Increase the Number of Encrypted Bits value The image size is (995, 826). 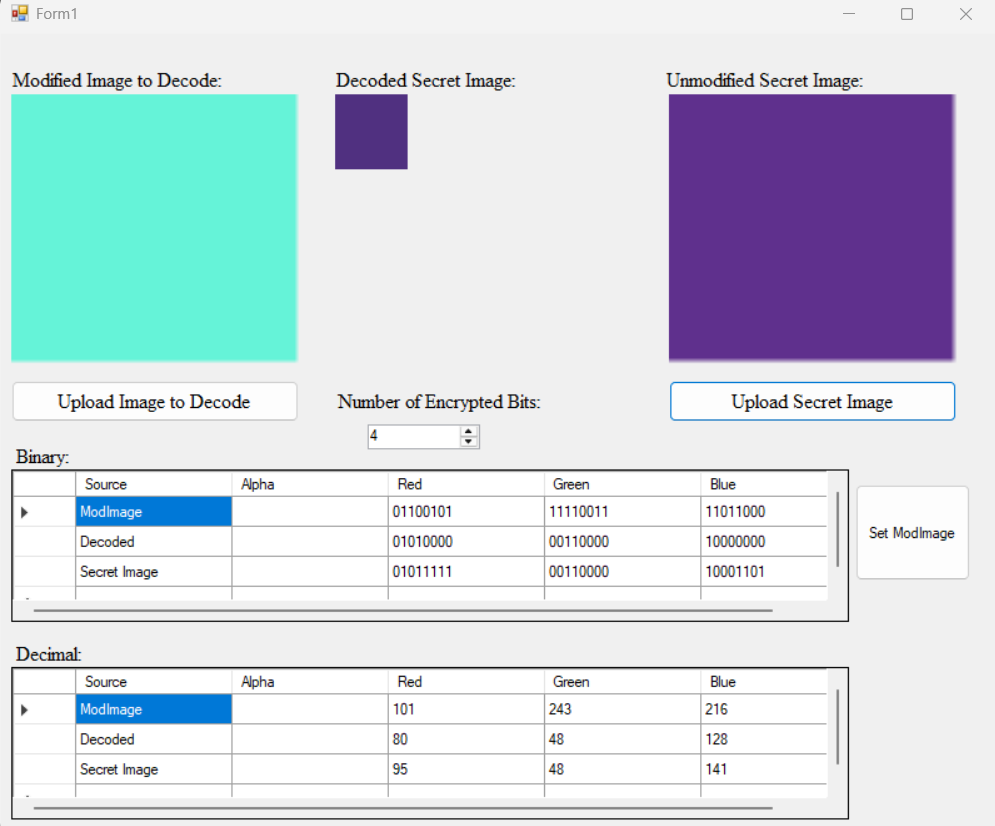tap(468, 431)
